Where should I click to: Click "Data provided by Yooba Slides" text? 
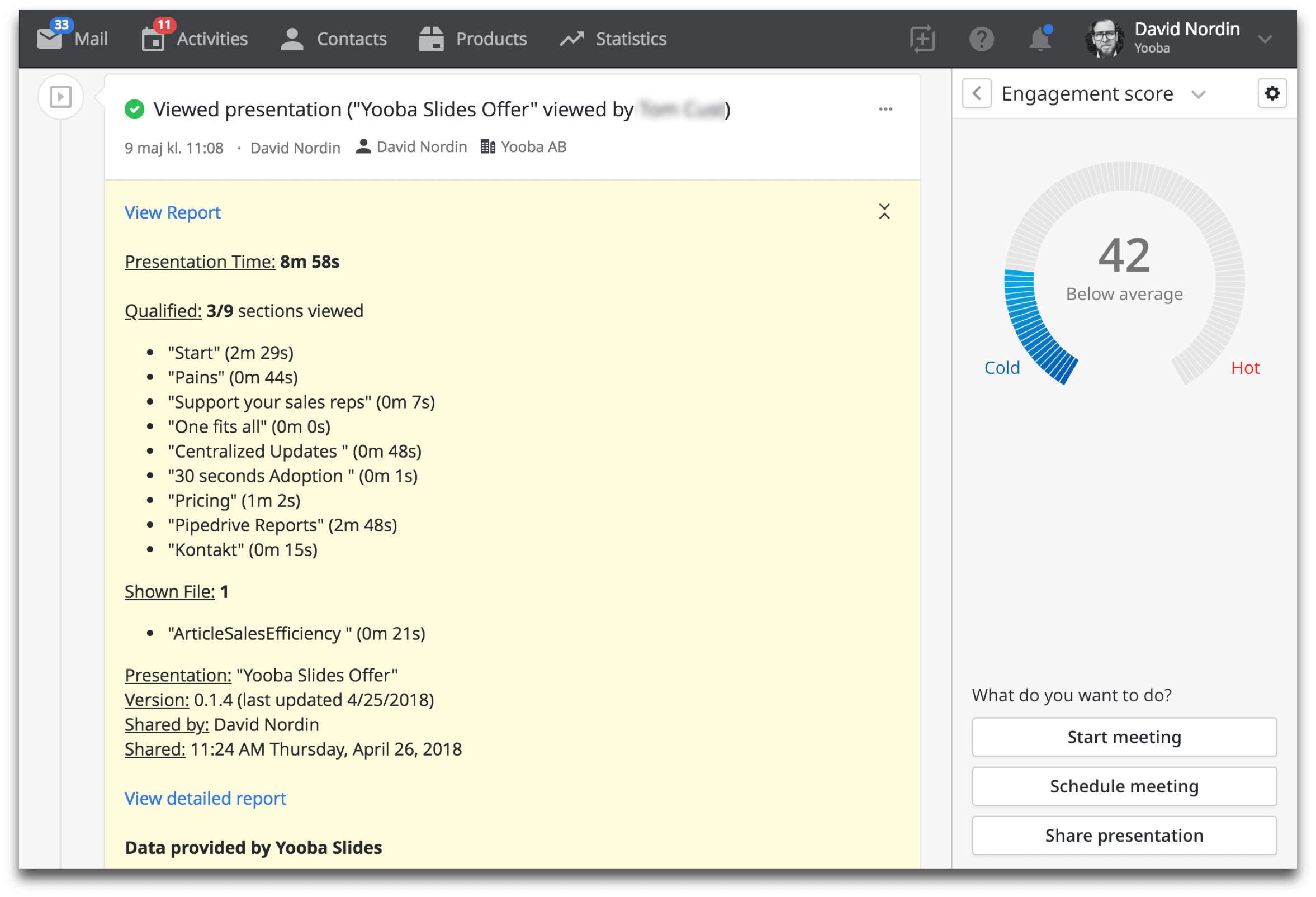pyautogui.click(x=253, y=848)
